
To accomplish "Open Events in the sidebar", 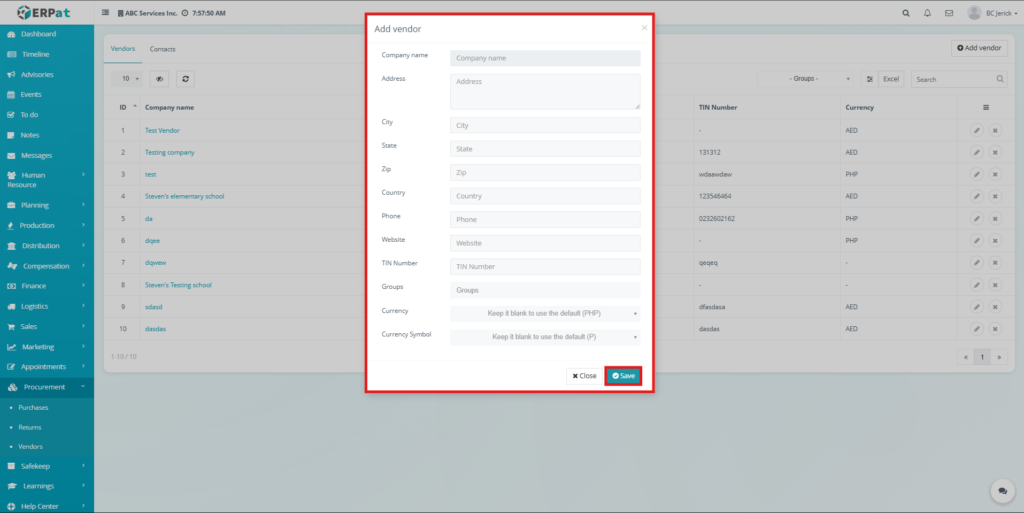I will pyautogui.click(x=46, y=95).
